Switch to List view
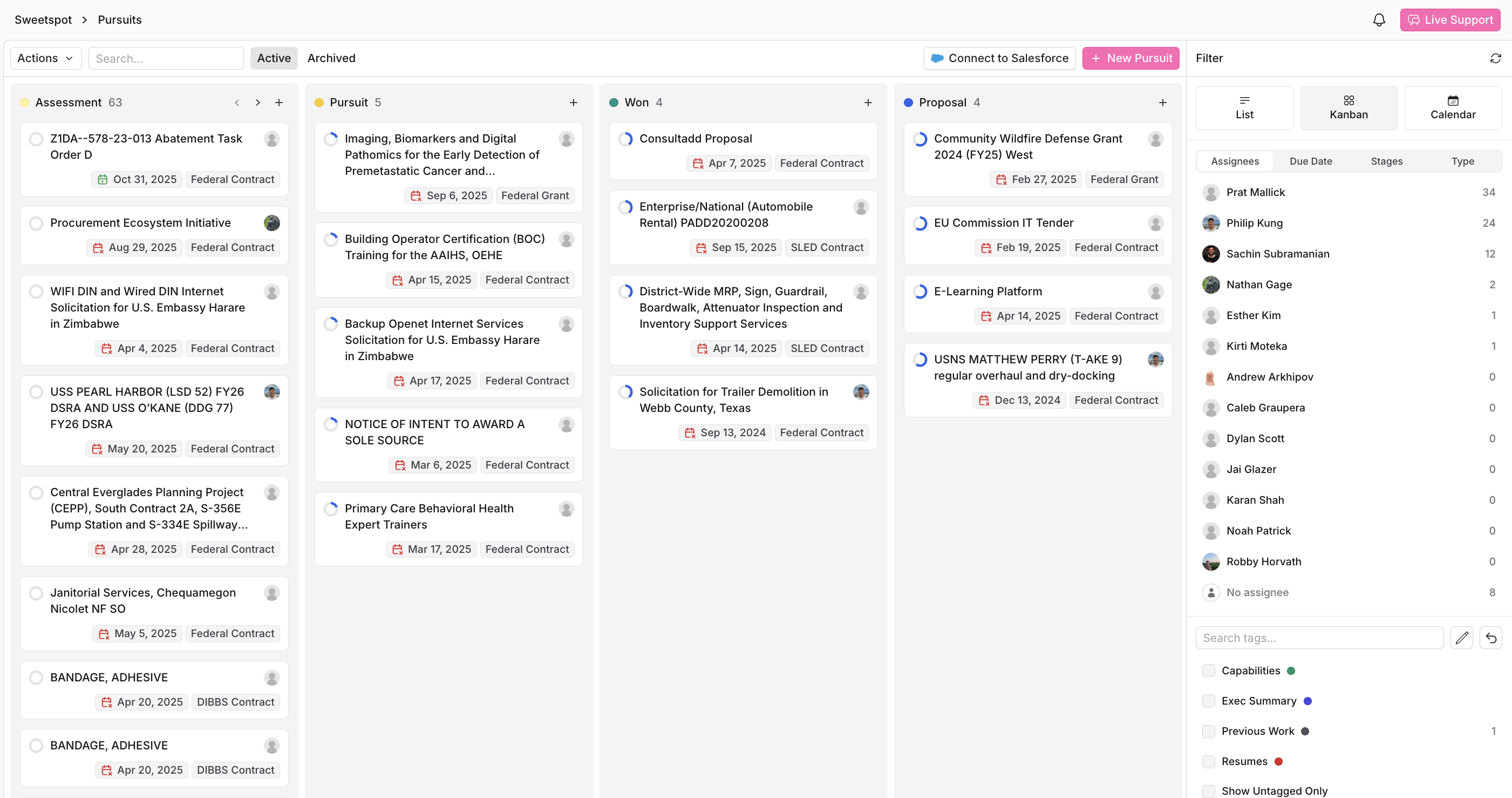This screenshot has width=1512, height=798. click(x=1244, y=108)
